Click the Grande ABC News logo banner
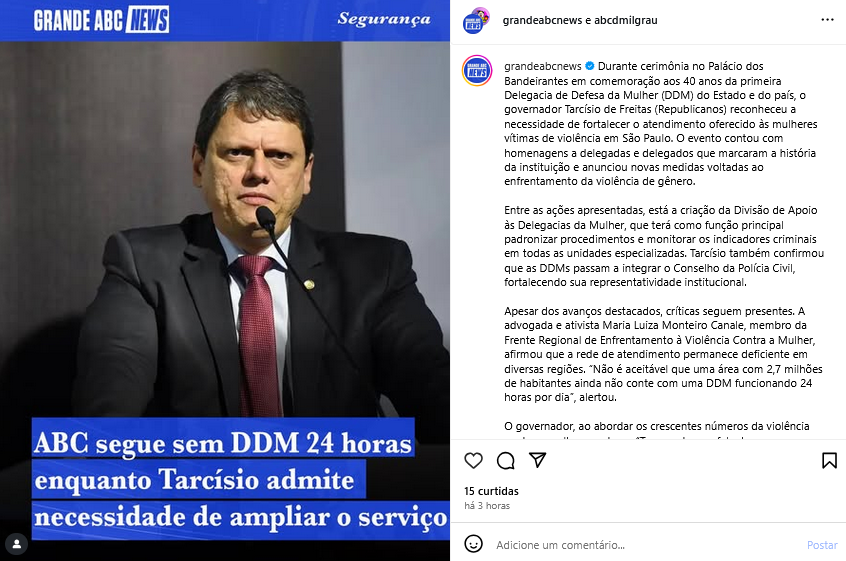This screenshot has height=561, width=846. tap(101, 20)
